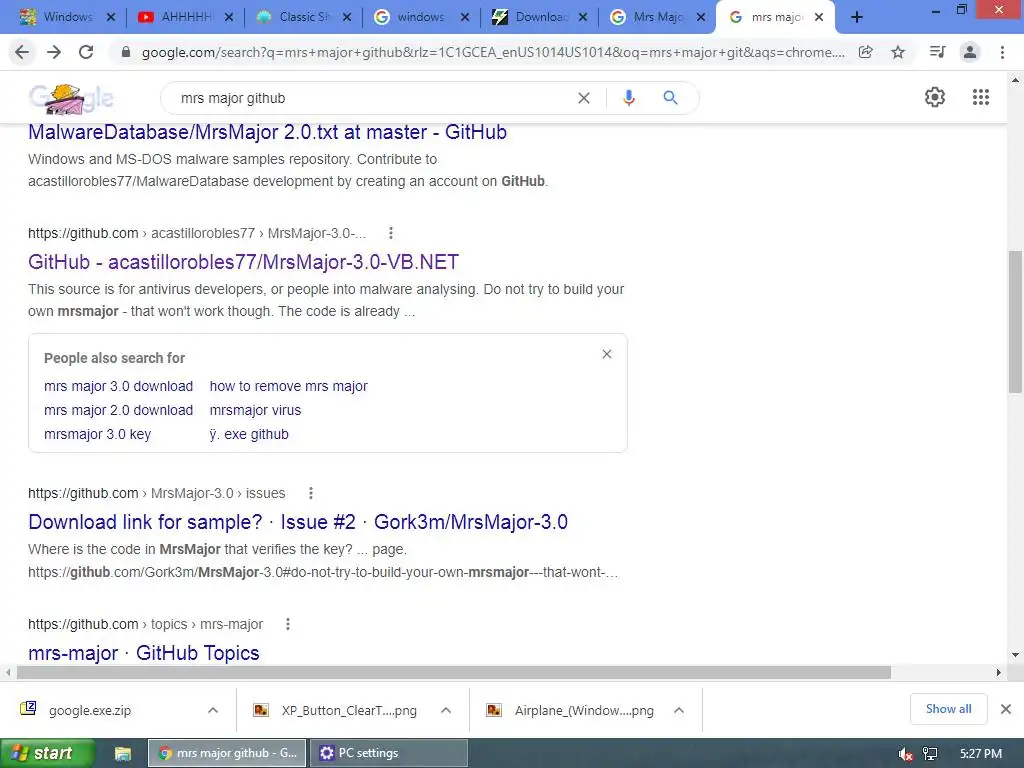Click network tray icon
1024x768 pixels.
point(930,754)
